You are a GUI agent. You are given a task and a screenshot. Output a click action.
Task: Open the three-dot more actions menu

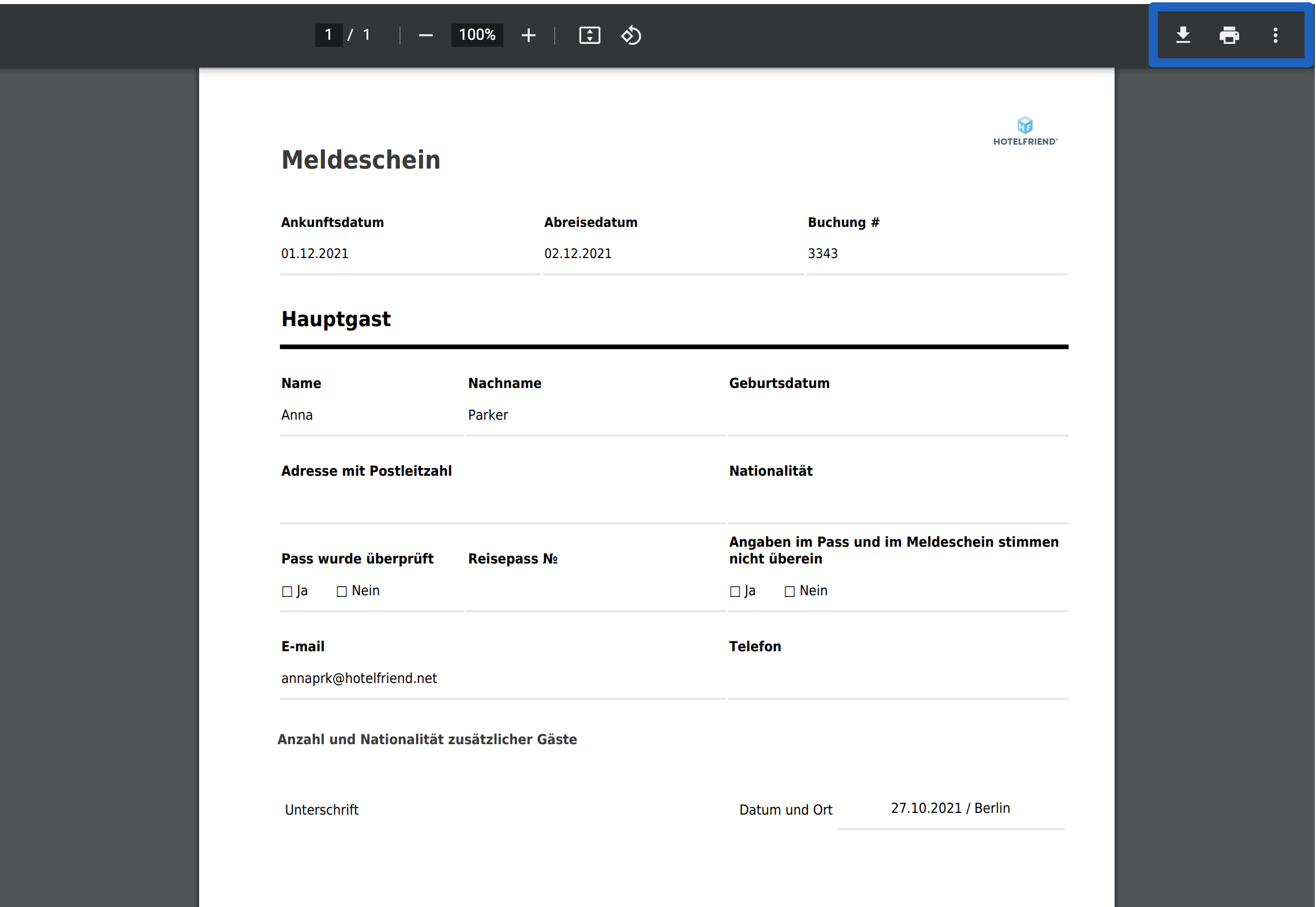[1275, 35]
